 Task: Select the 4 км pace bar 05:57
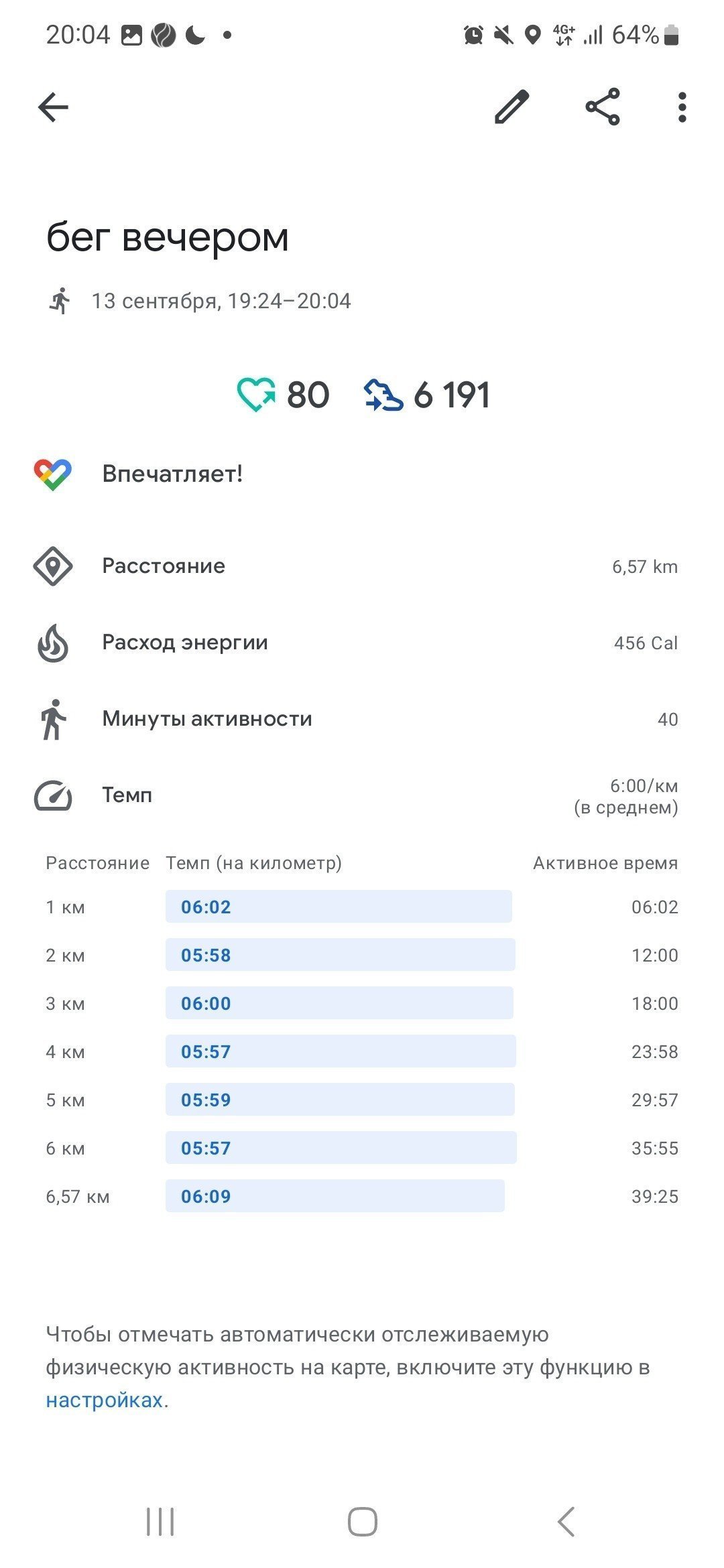341,1051
